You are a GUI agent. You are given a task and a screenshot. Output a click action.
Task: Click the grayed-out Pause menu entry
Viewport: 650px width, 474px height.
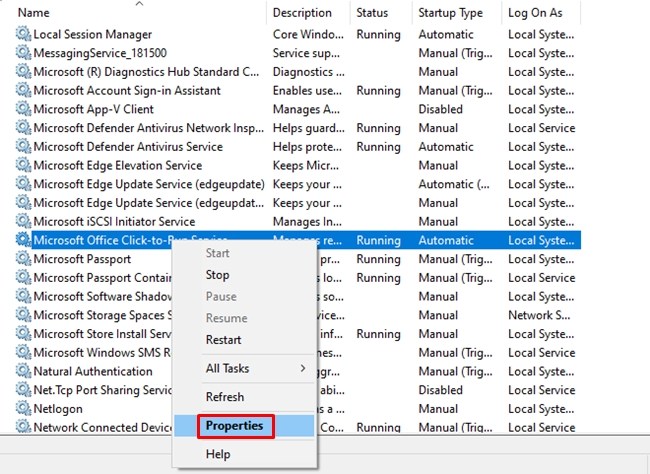(244, 297)
